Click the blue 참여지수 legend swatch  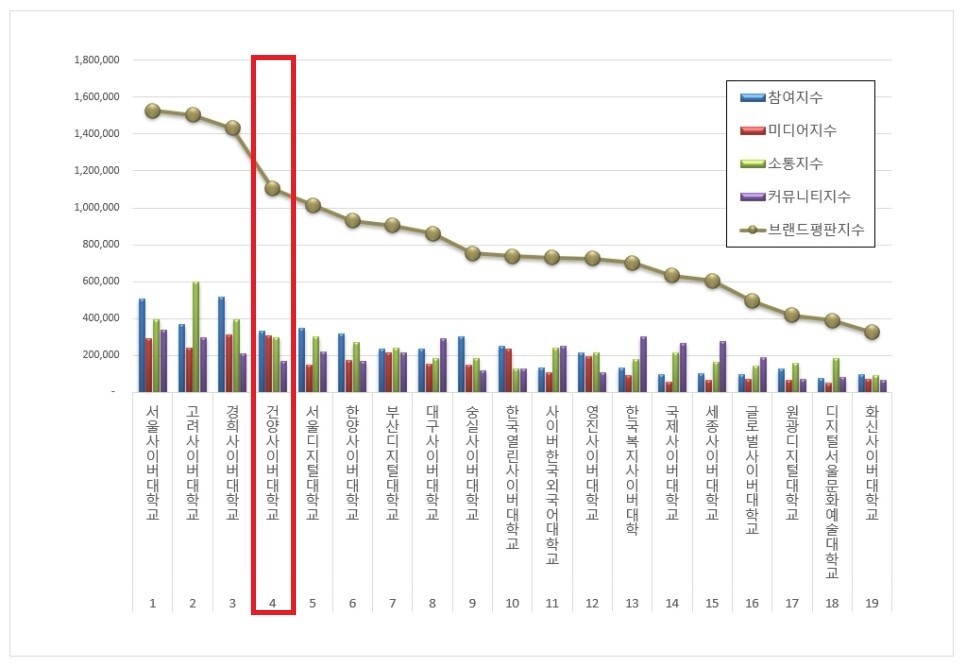752,97
